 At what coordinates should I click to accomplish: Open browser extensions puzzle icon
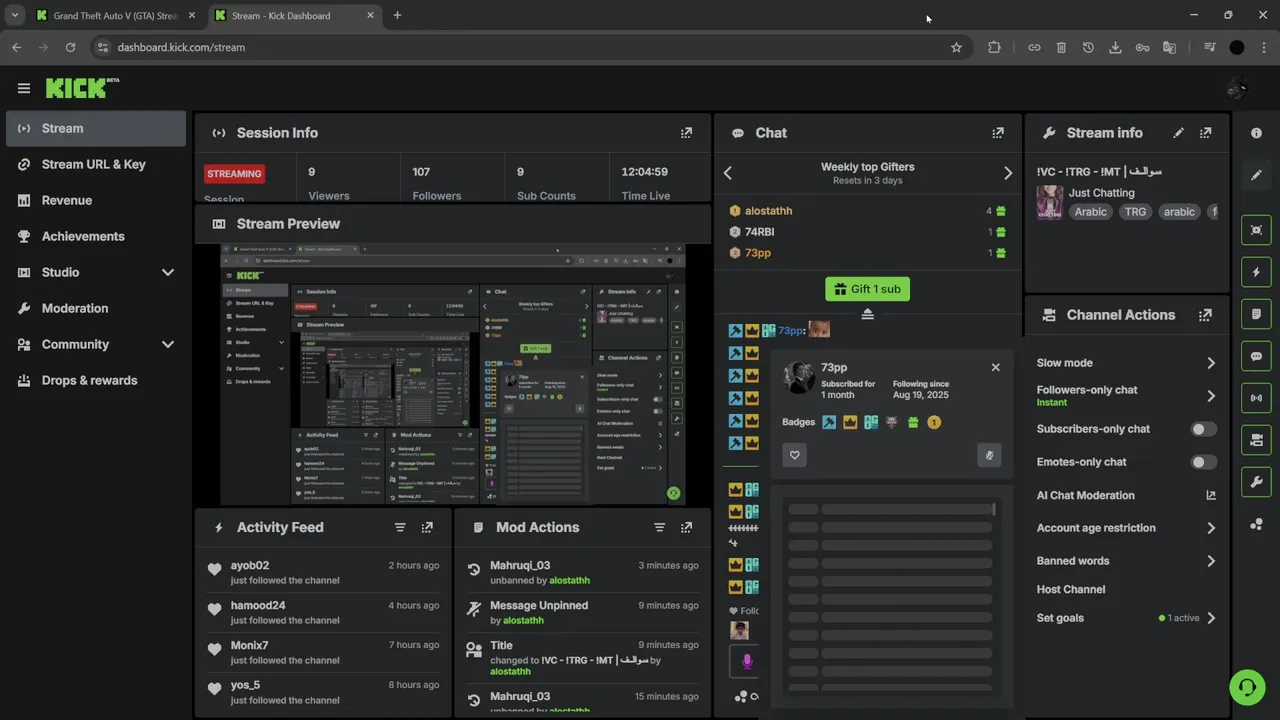pos(994,47)
